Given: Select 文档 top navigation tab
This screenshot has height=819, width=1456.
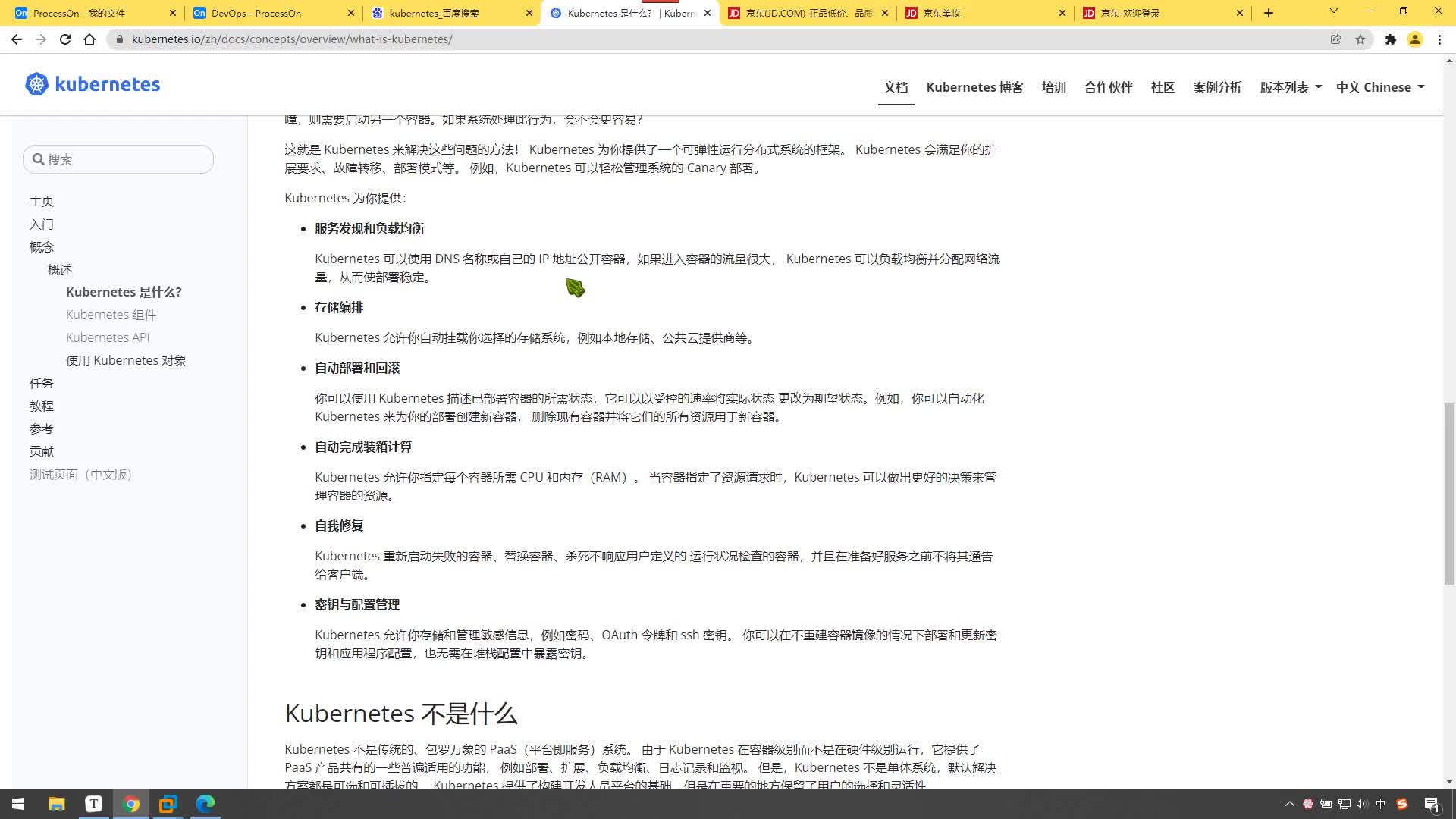Looking at the screenshot, I should 895,87.
